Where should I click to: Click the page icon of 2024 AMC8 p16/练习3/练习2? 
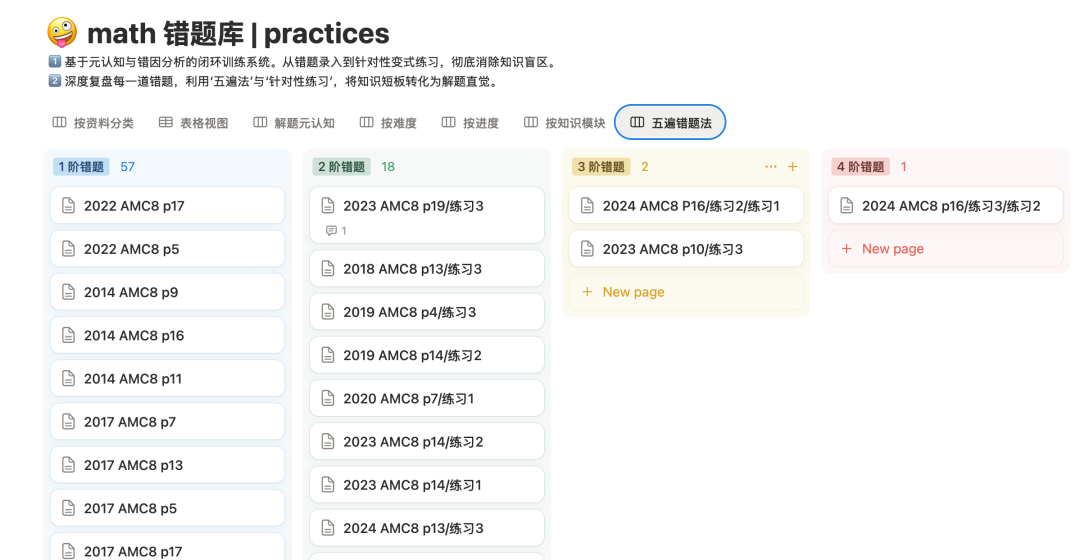coord(847,205)
